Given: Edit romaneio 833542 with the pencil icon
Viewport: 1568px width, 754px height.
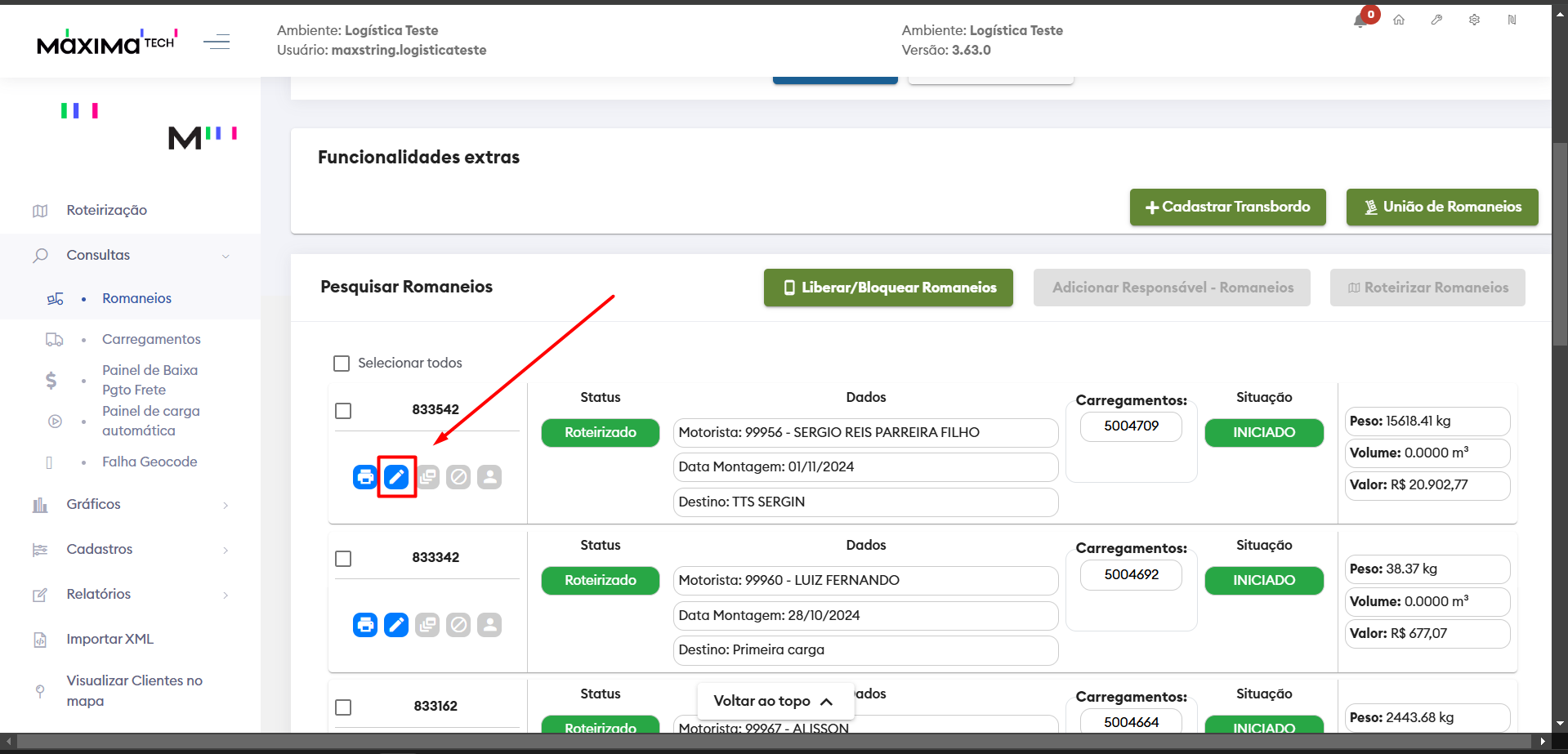Looking at the screenshot, I should pyautogui.click(x=396, y=477).
